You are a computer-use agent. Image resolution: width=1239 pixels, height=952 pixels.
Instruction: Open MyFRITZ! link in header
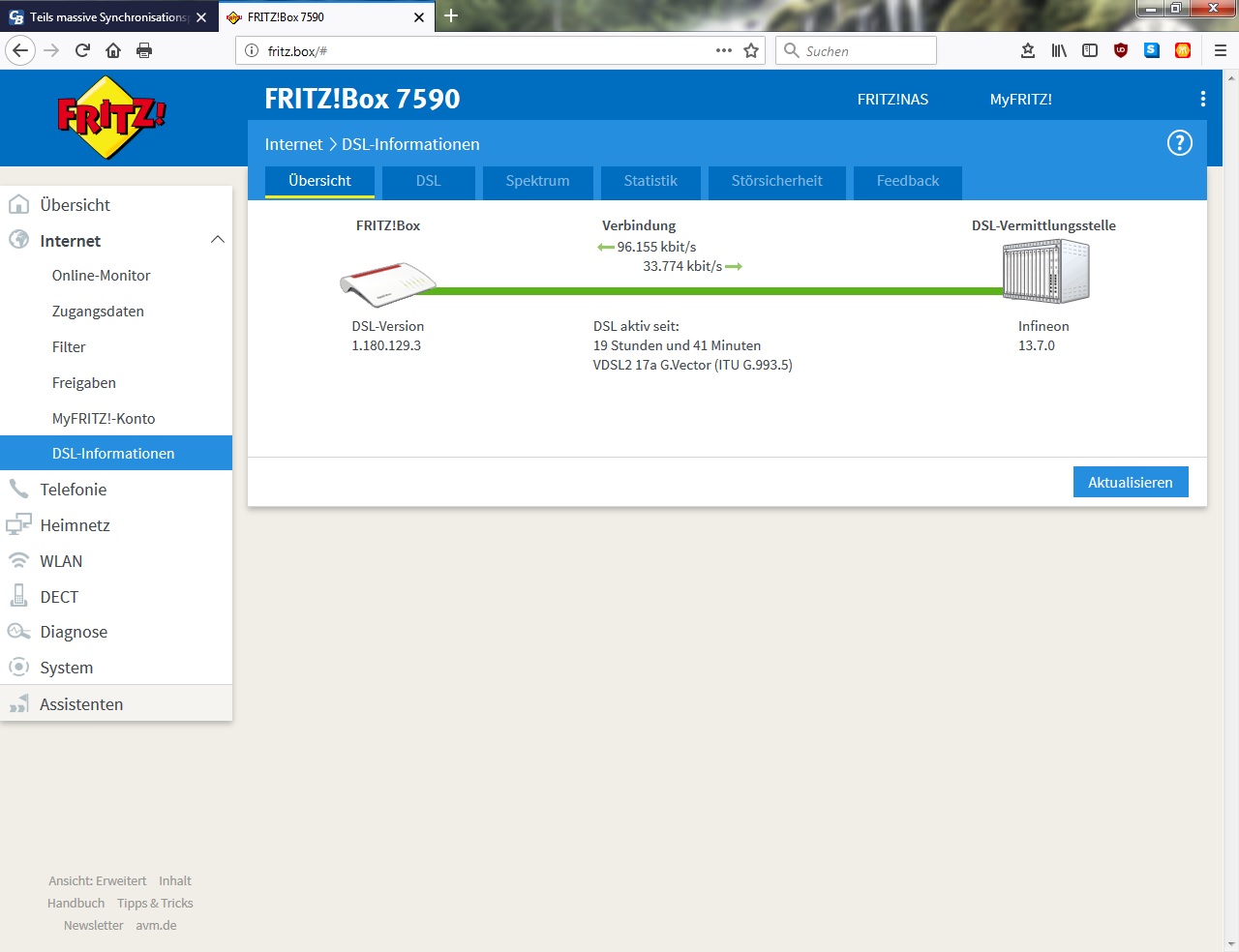tap(1020, 99)
